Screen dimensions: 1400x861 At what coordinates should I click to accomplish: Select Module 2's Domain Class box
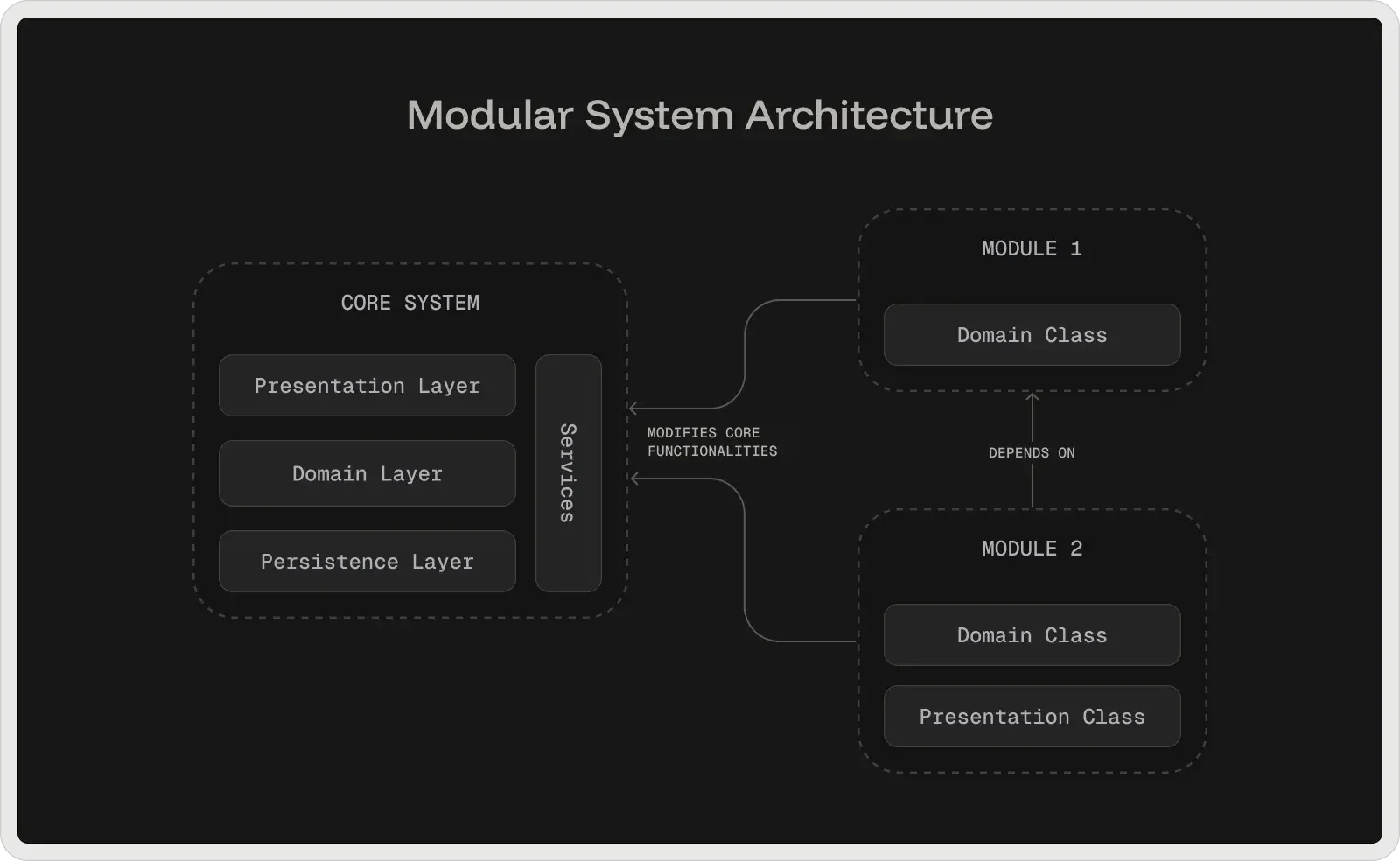[x=1032, y=635]
